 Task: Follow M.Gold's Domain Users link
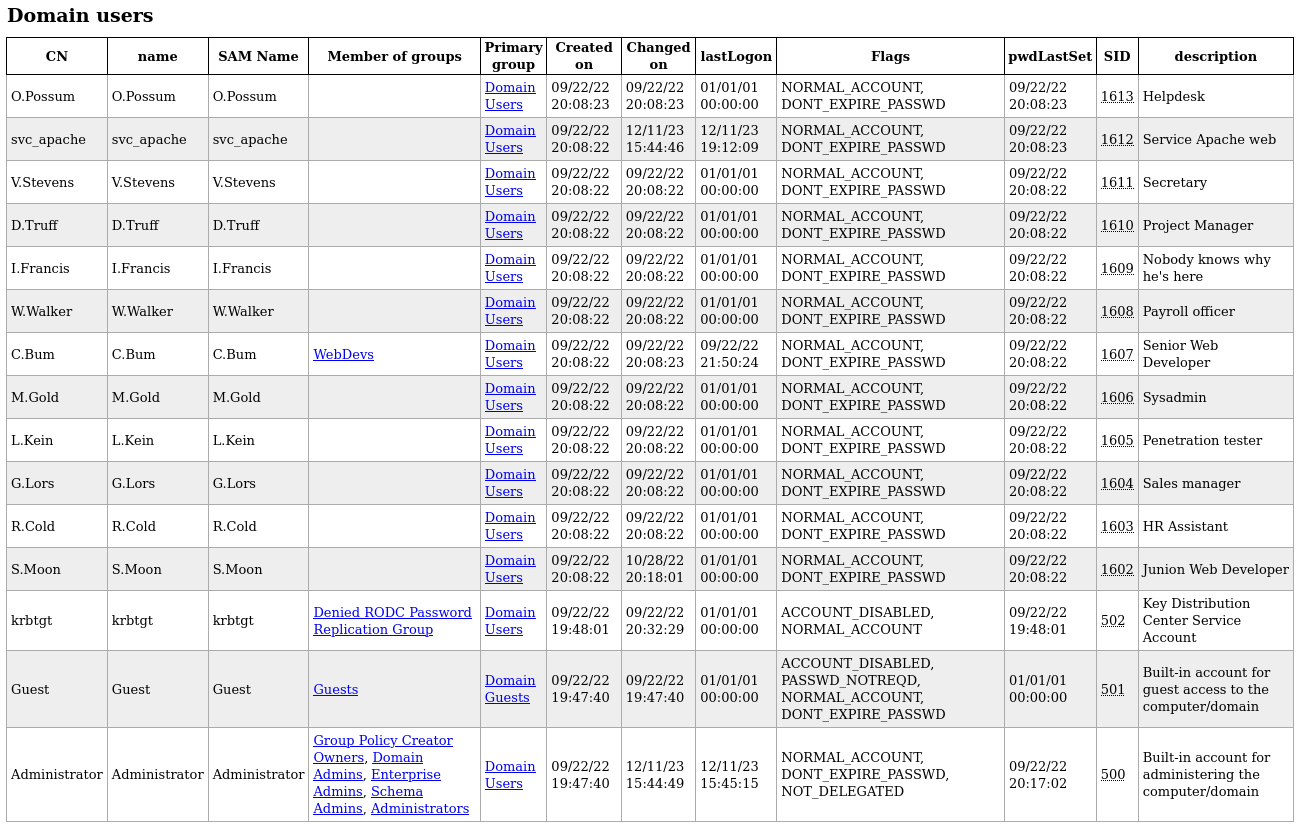tap(510, 397)
